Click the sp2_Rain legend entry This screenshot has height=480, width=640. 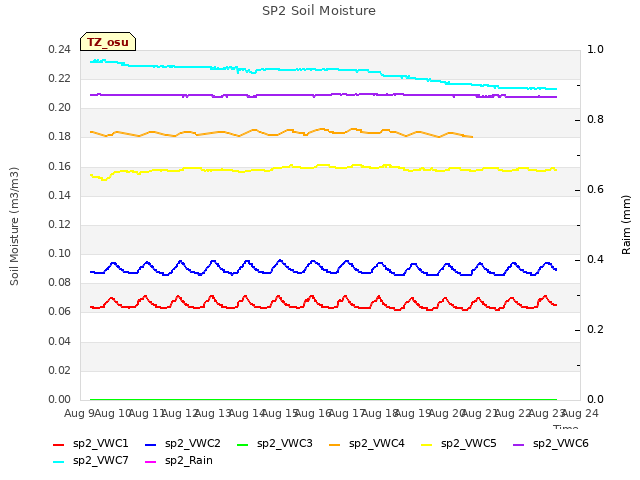(179, 461)
